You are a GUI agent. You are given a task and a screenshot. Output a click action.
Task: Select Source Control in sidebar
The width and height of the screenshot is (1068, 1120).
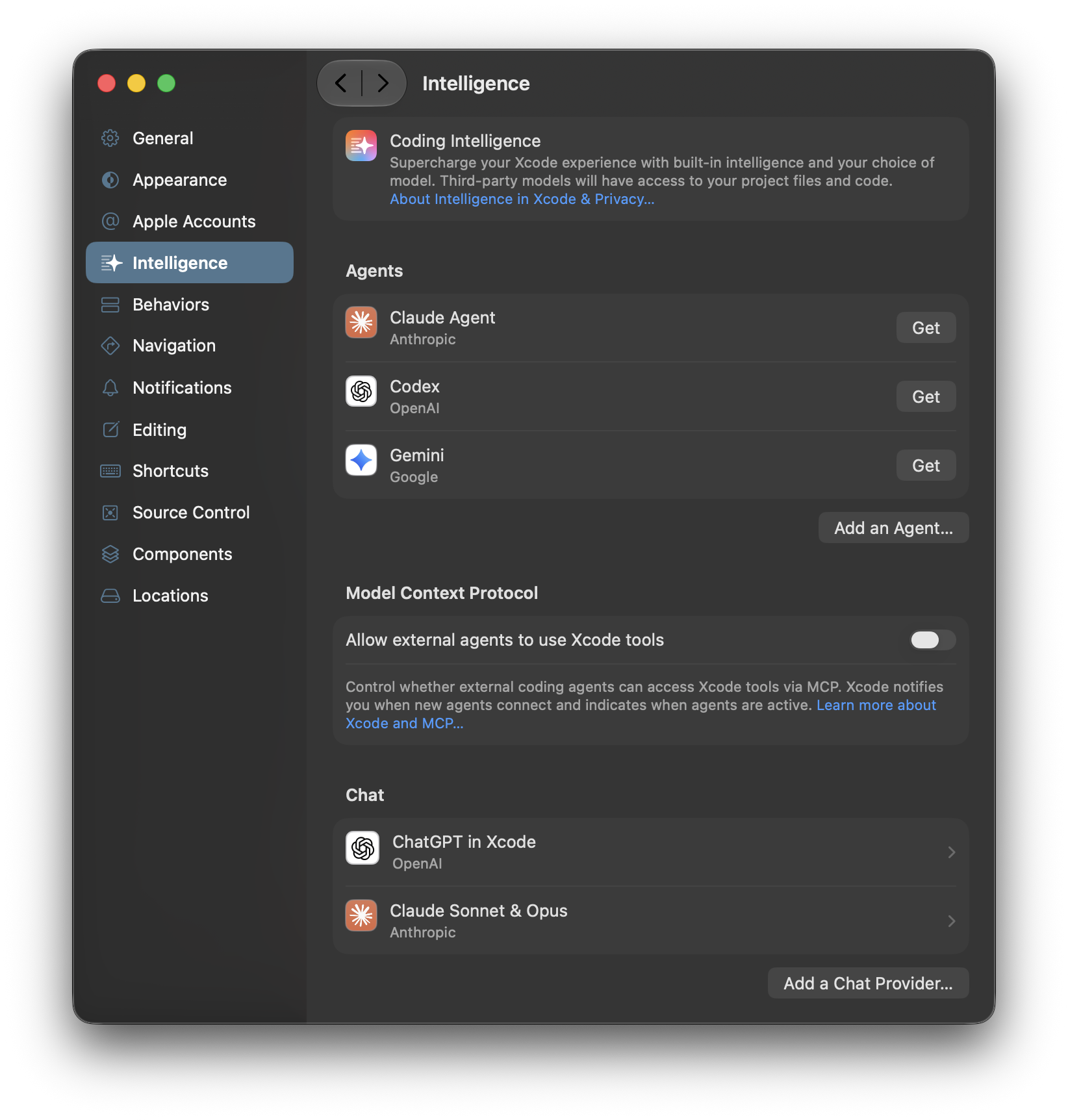[x=190, y=513]
